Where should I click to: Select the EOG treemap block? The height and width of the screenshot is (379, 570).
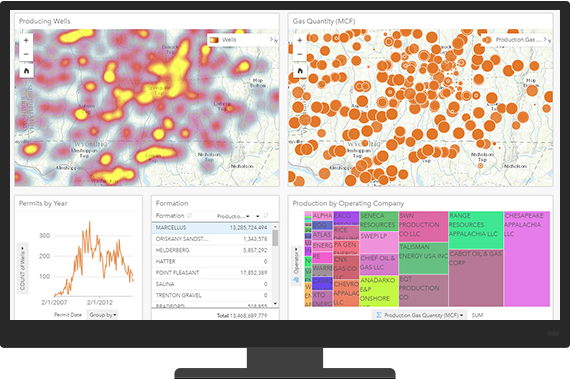(322, 225)
